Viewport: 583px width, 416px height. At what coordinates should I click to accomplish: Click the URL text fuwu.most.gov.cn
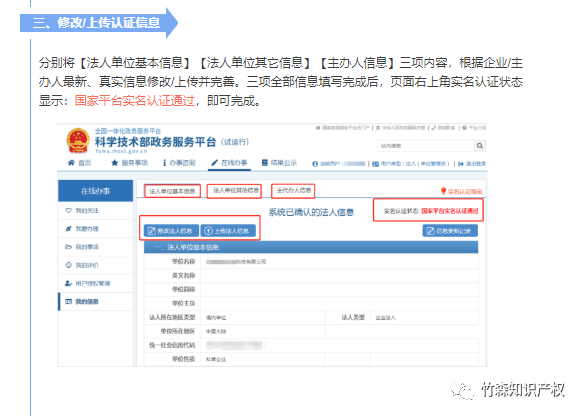(121, 151)
